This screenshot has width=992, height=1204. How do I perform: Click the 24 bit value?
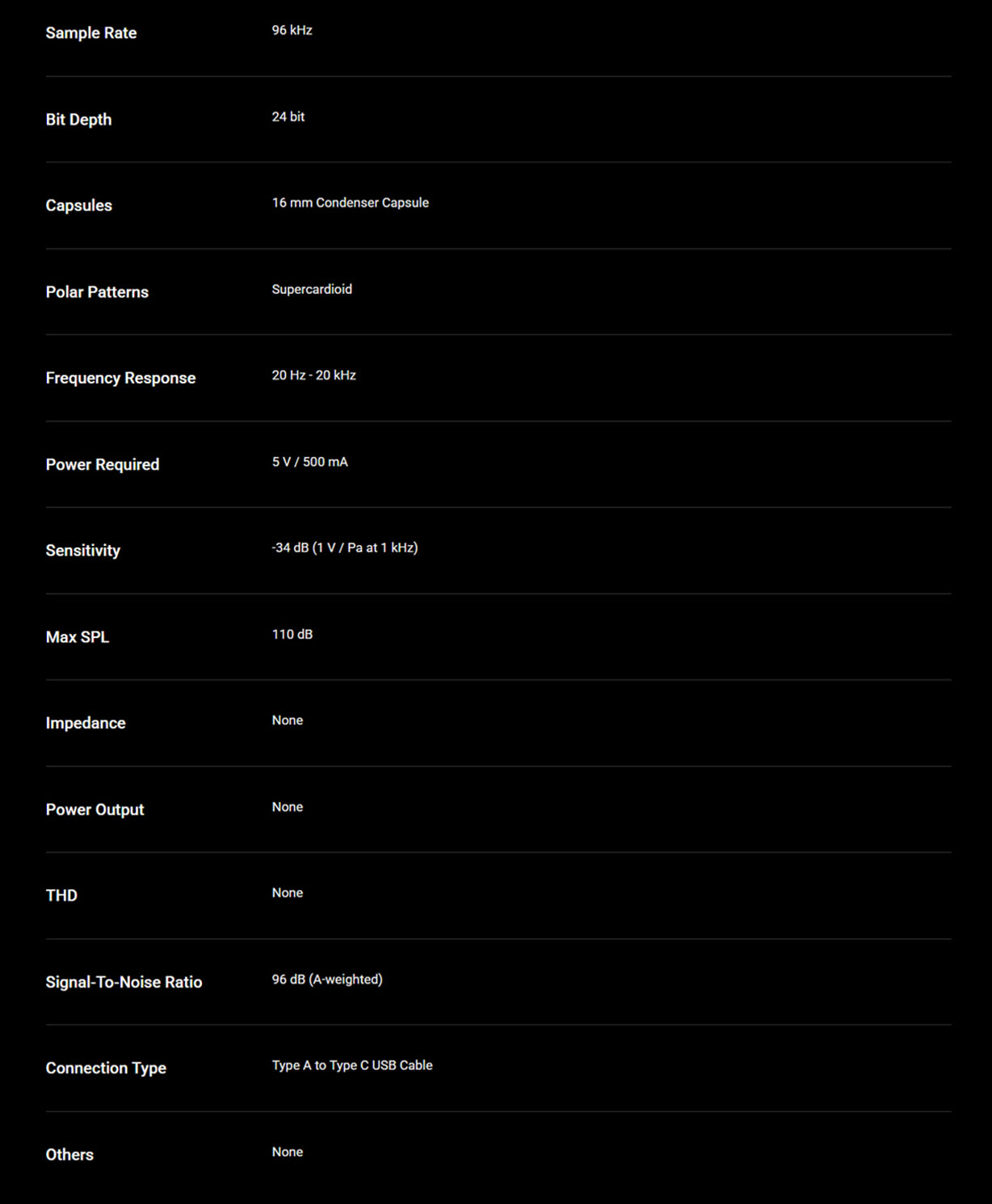pos(288,116)
